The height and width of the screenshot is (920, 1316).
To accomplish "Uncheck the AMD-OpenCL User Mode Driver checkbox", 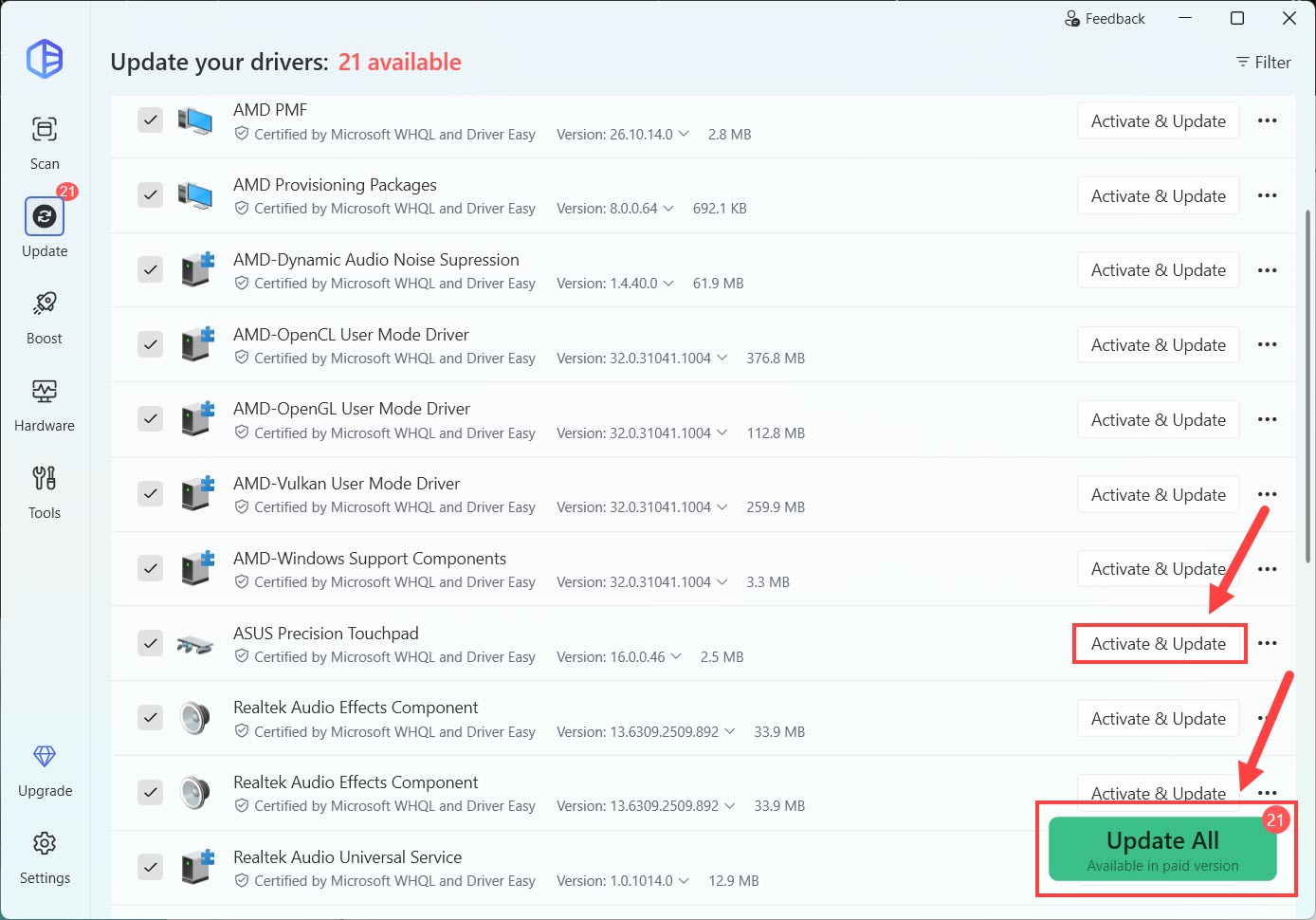I will tap(151, 344).
